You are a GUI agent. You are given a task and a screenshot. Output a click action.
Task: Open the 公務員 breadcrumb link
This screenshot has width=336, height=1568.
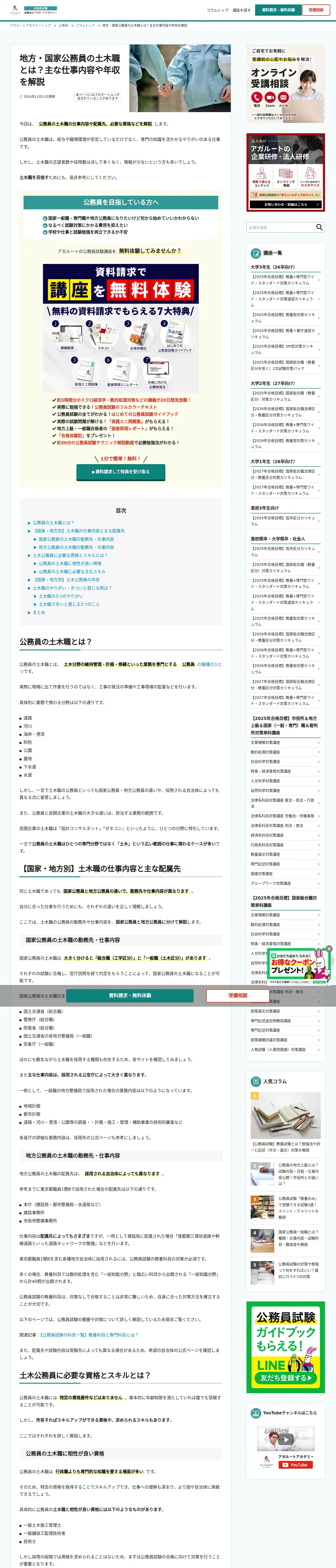[x=63, y=26]
